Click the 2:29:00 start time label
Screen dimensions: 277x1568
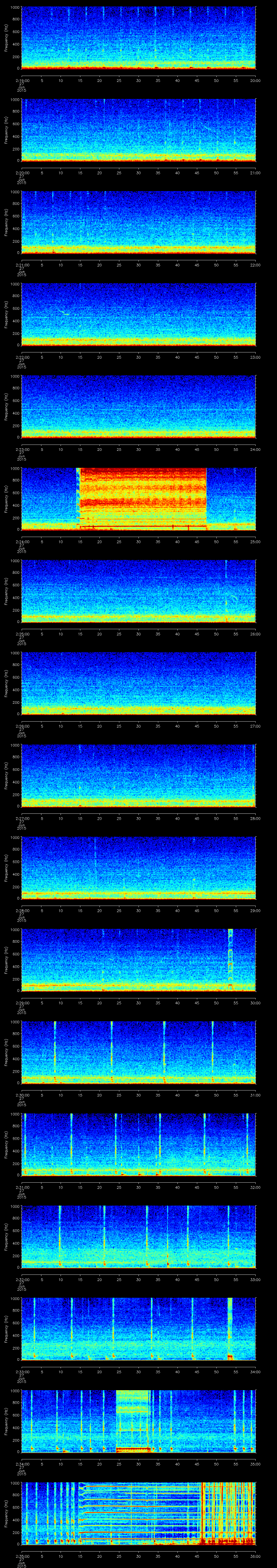(22, 1003)
